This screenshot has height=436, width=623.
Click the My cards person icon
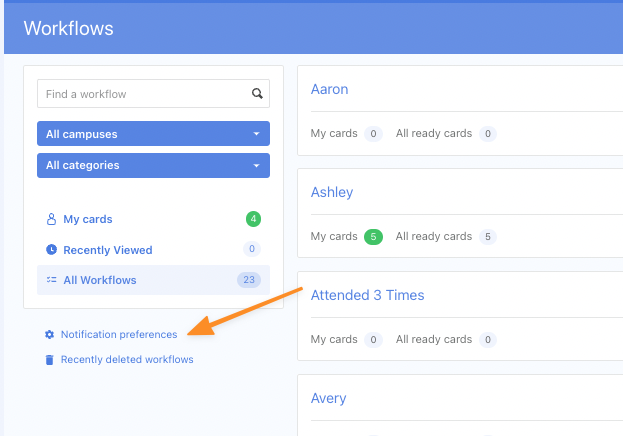coord(51,219)
